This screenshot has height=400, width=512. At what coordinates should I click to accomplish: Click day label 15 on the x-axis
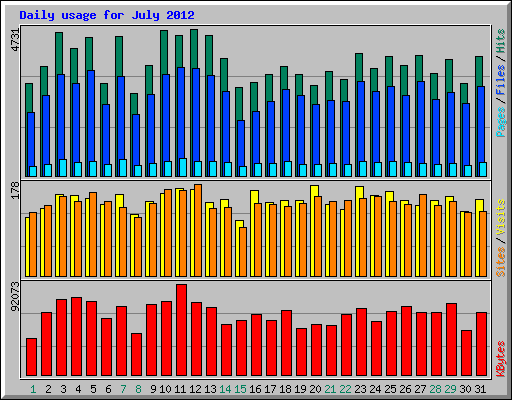coord(240,389)
